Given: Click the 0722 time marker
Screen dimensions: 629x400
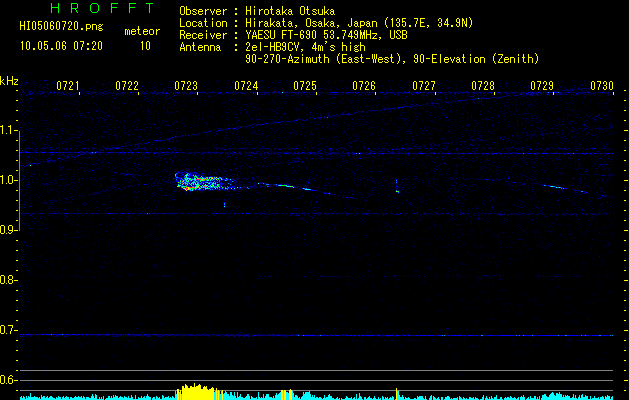Looking at the screenshot, I should [x=127, y=86].
